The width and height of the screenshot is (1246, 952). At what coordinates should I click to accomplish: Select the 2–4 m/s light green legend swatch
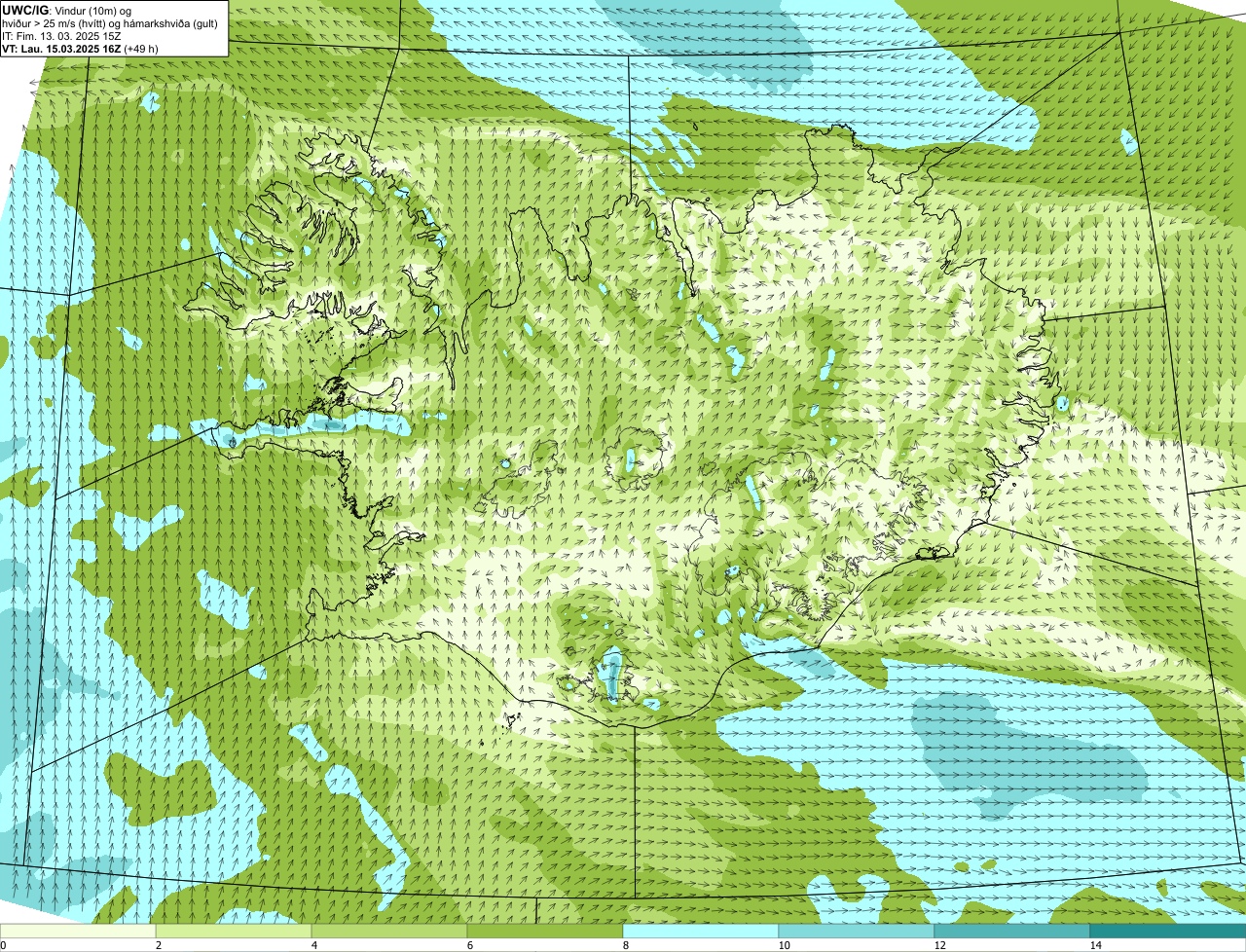tap(234, 931)
